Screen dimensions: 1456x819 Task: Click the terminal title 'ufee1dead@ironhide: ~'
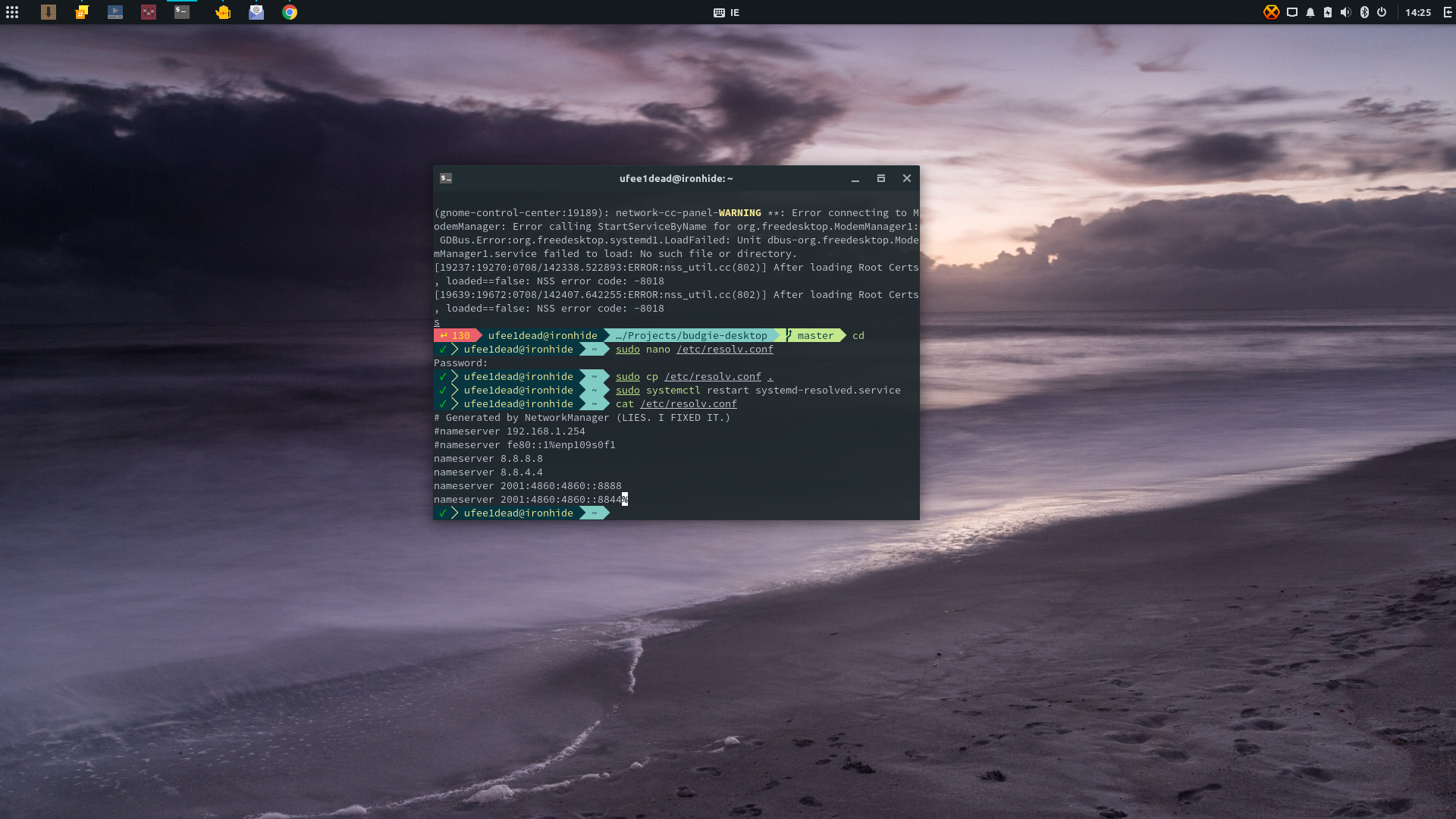[x=676, y=178]
